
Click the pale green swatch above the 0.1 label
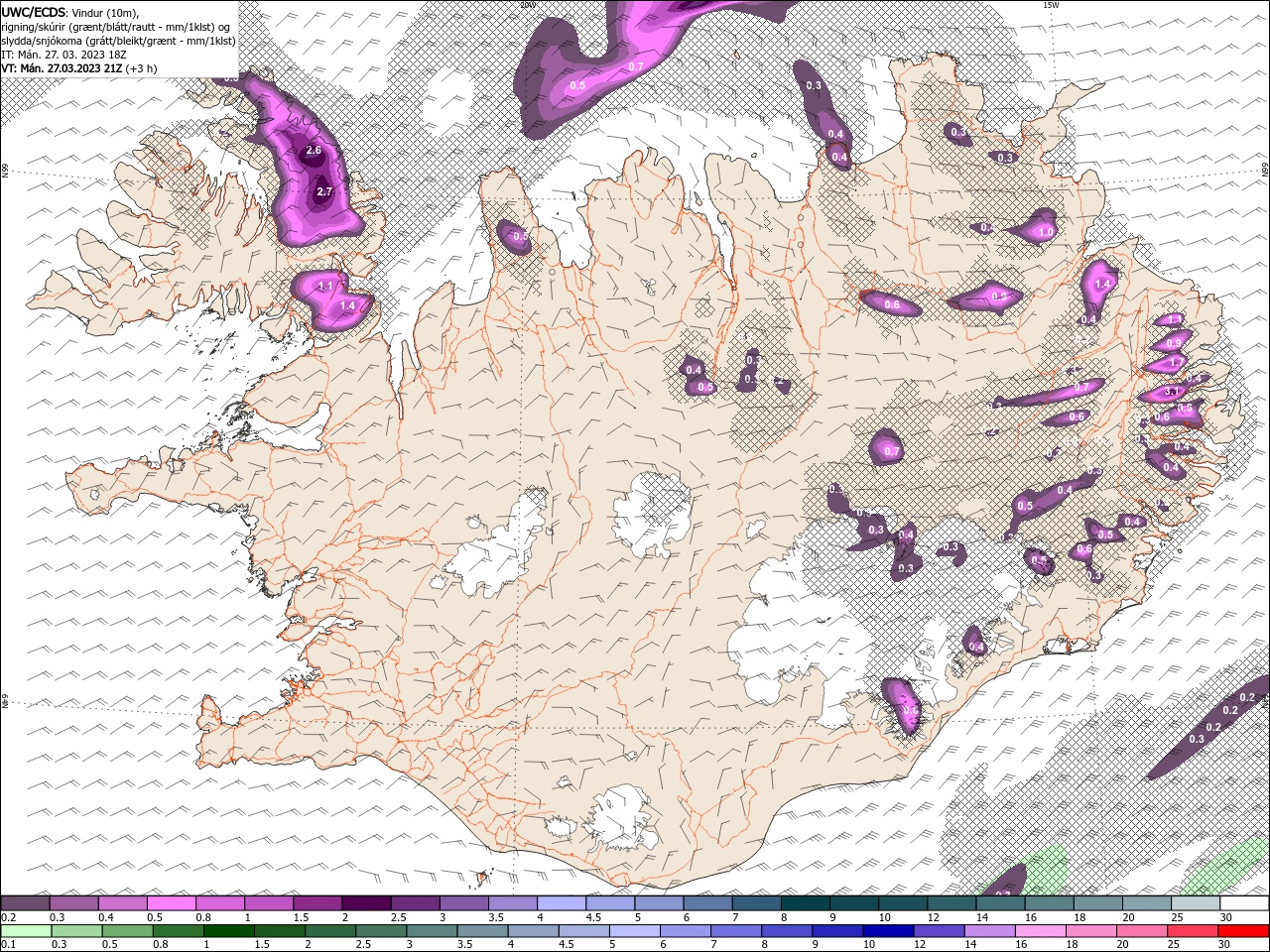coord(26,931)
